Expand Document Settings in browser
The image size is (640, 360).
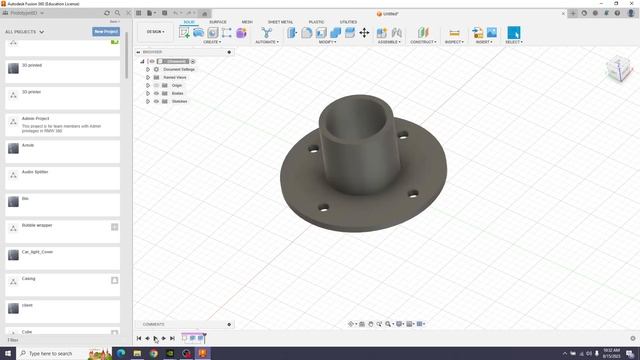pos(148,69)
